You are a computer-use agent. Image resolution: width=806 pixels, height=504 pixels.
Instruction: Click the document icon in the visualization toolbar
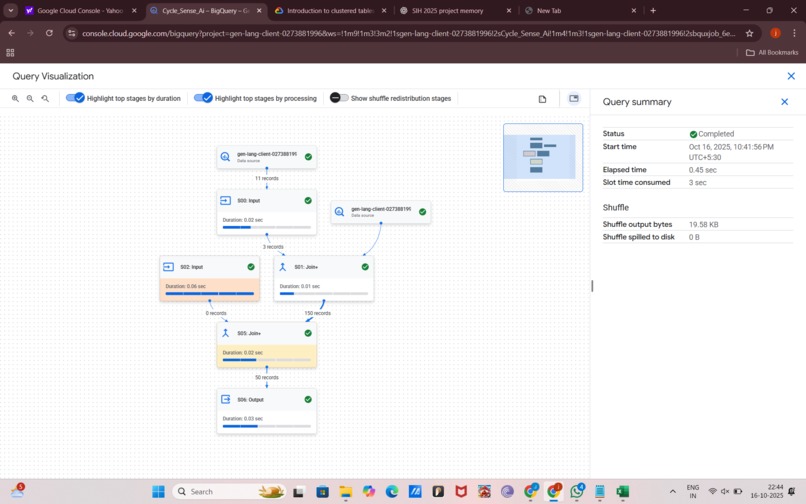click(542, 99)
